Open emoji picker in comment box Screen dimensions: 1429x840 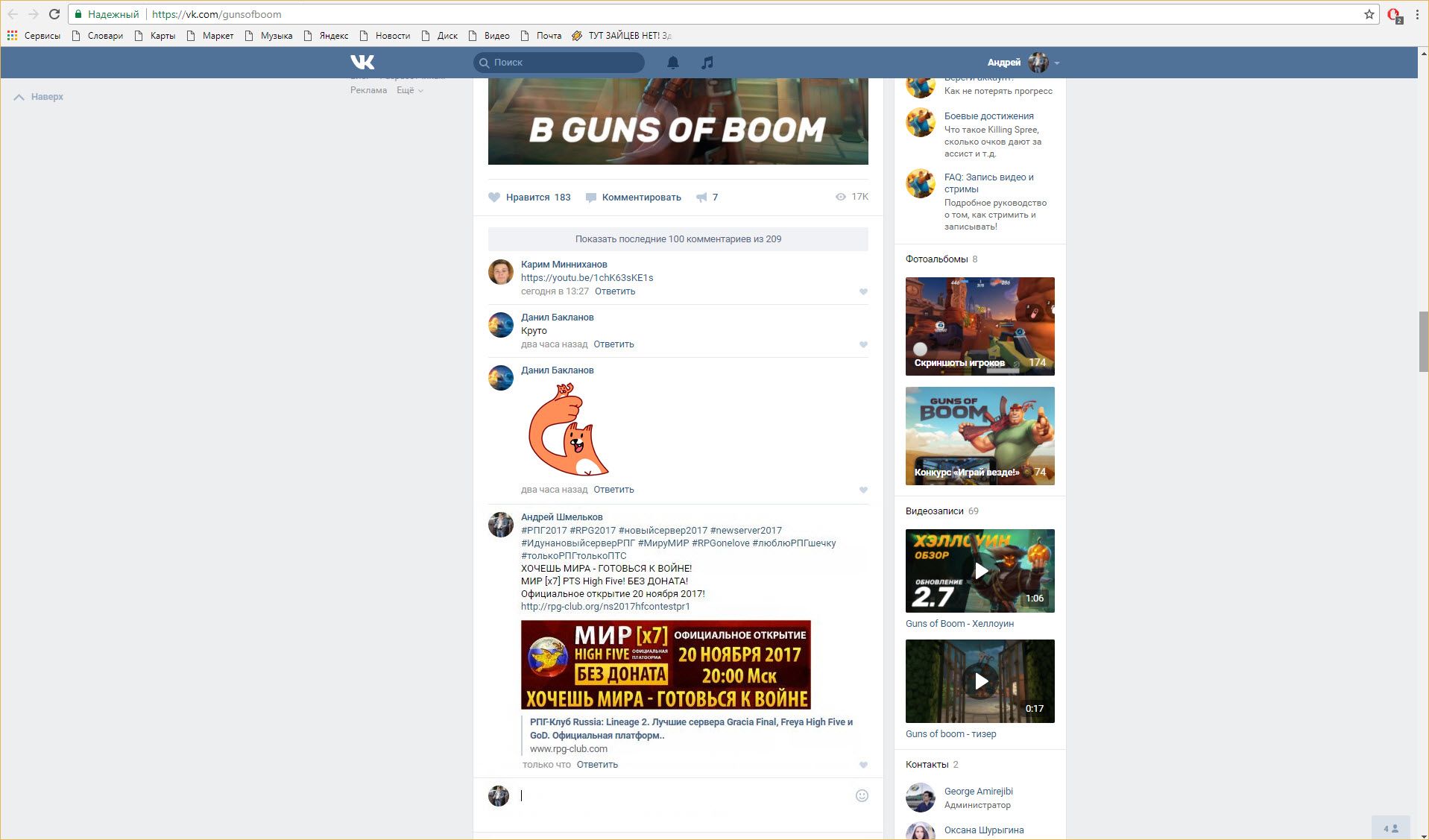tap(862, 795)
